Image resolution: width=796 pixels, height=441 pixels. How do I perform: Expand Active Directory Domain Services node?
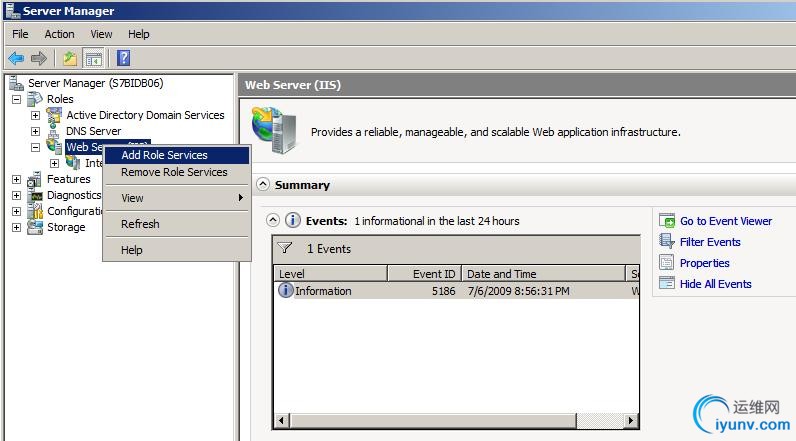coord(35,115)
